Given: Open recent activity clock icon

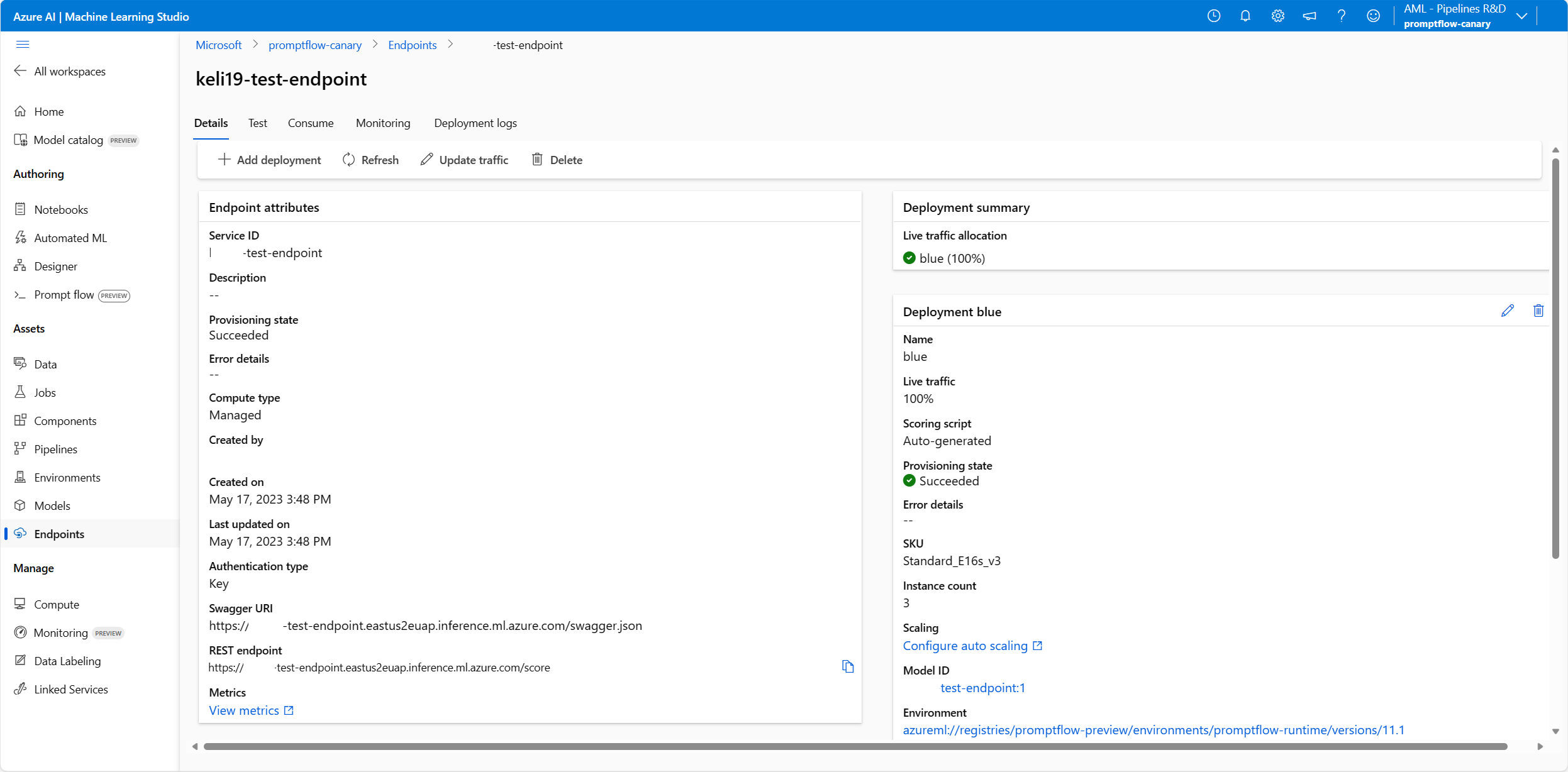Looking at the screenshot, I should click(1213, 16).
